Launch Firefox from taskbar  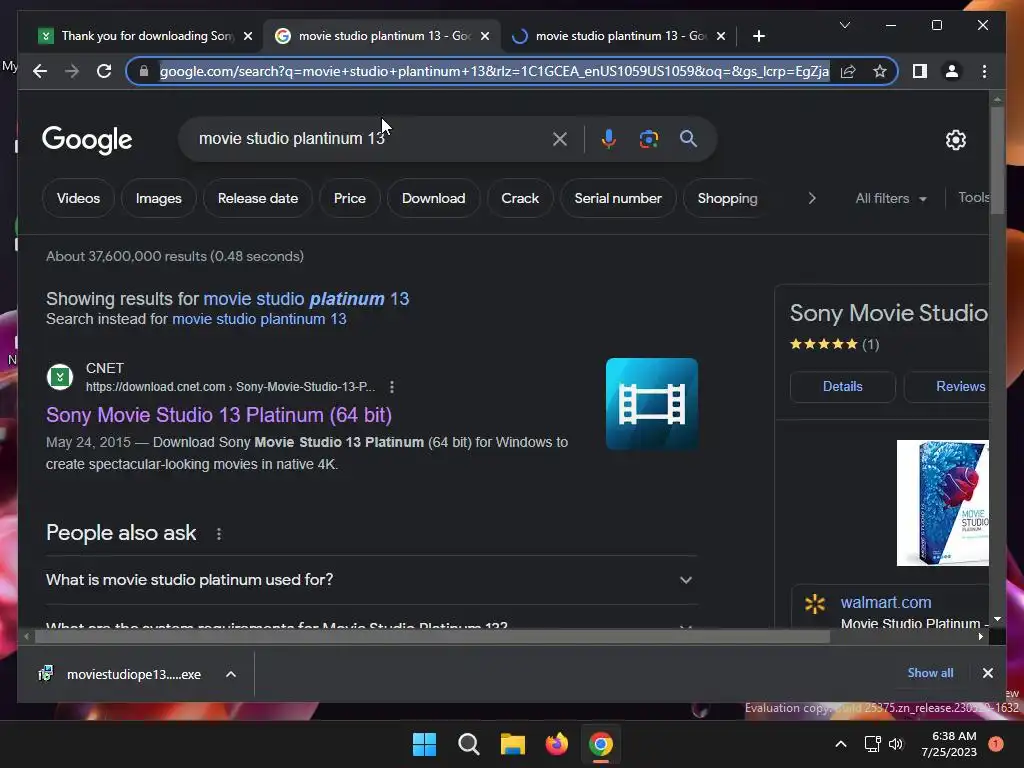point(556,744)
